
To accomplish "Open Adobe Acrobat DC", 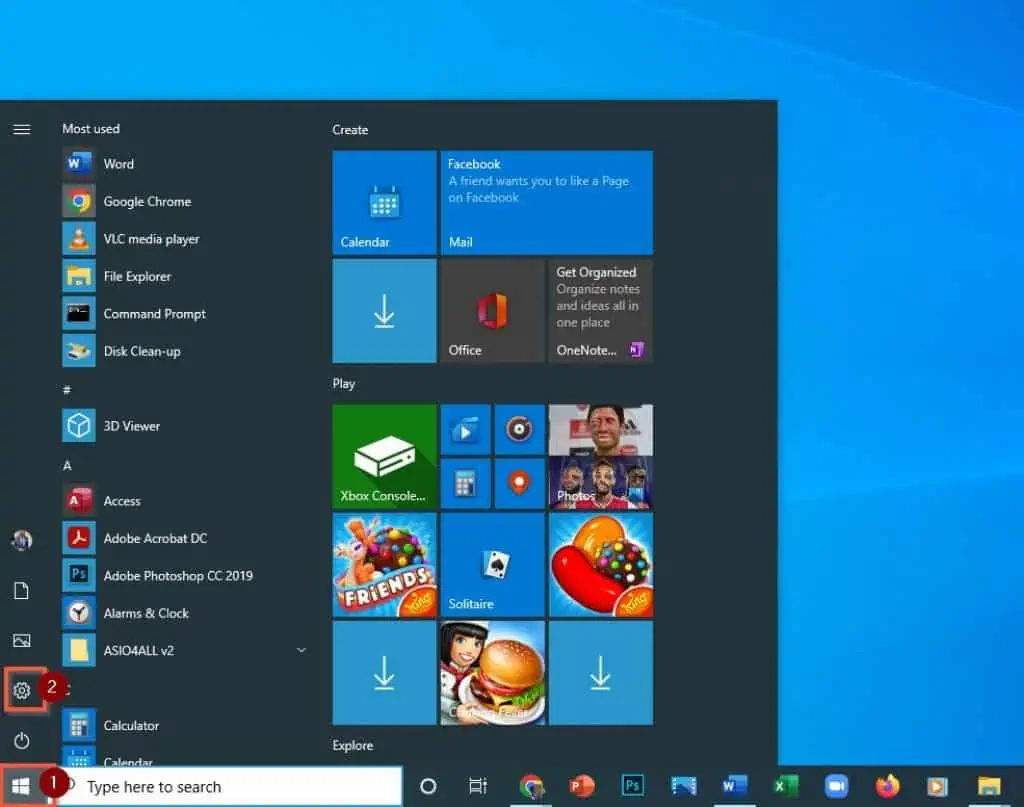I will point(185,538).
